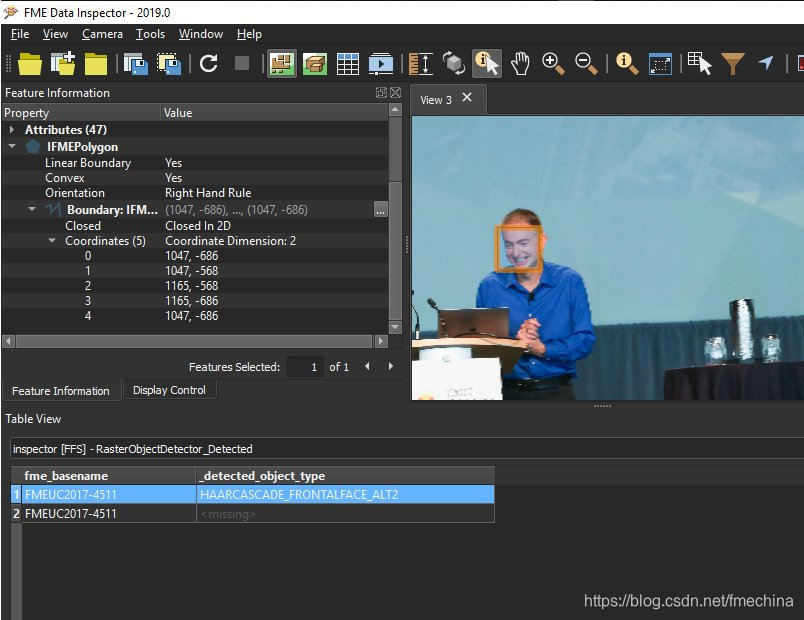
Task: Open the Camera menu
Action: 102,34
